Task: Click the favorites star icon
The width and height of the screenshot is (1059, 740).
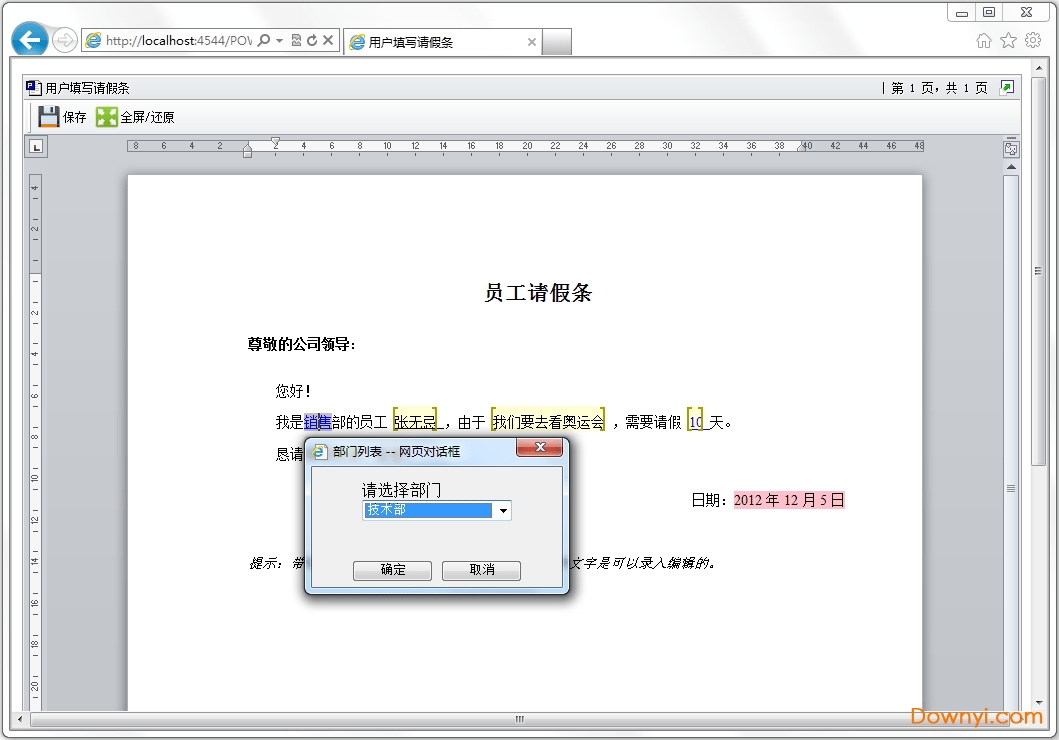Action: click(x=1008, y=39)
